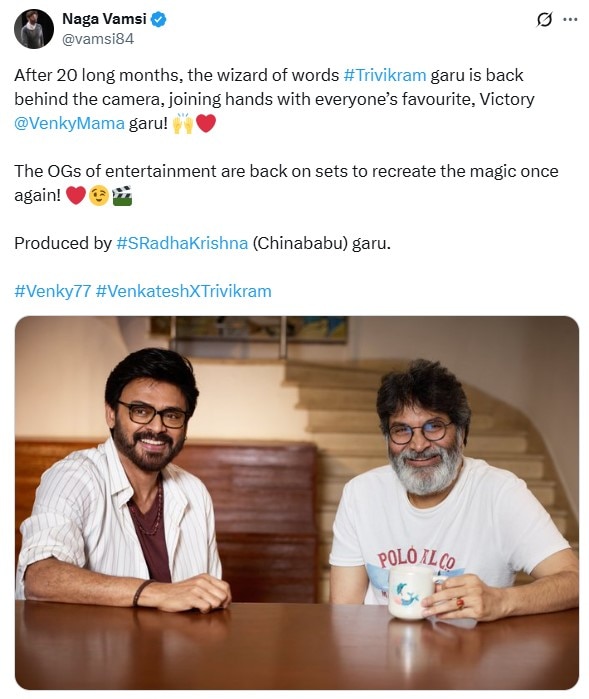Image resolution: width=589 pixels, height=699 pixels.
Task: Open the #Trivikram hashtag
Action: click(385, 75)
